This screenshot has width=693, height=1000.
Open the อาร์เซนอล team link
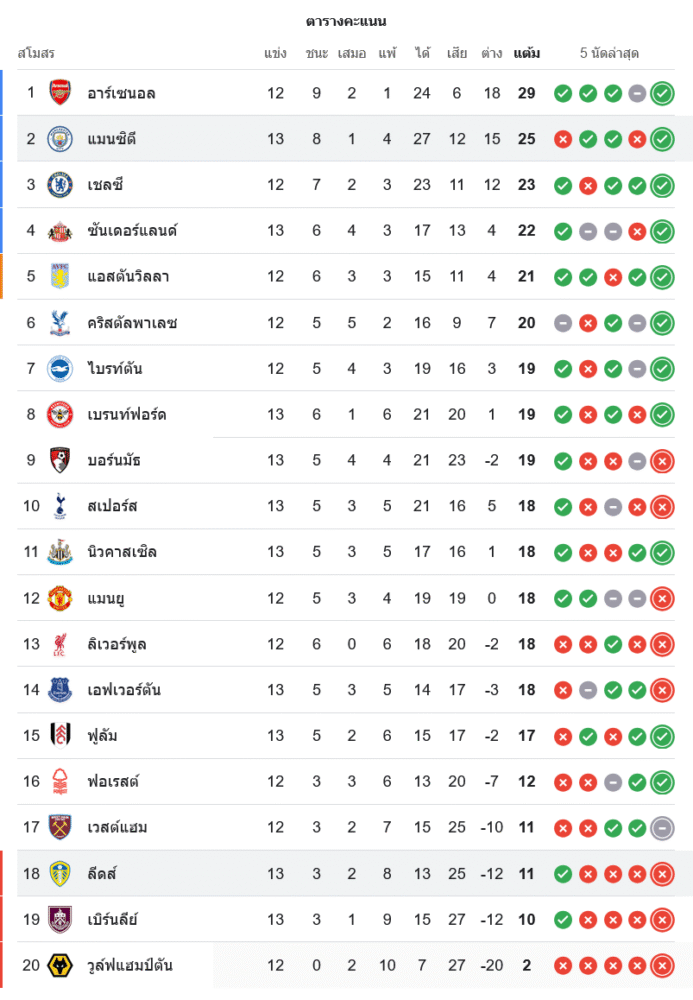pos(121,93)
